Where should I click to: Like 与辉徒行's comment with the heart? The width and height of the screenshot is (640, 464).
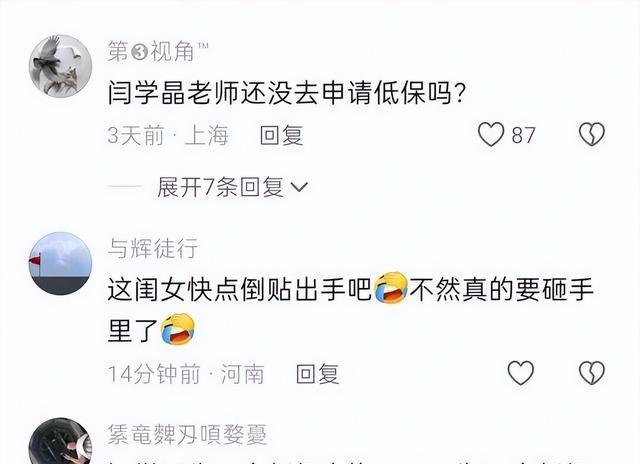coord(520,373)
